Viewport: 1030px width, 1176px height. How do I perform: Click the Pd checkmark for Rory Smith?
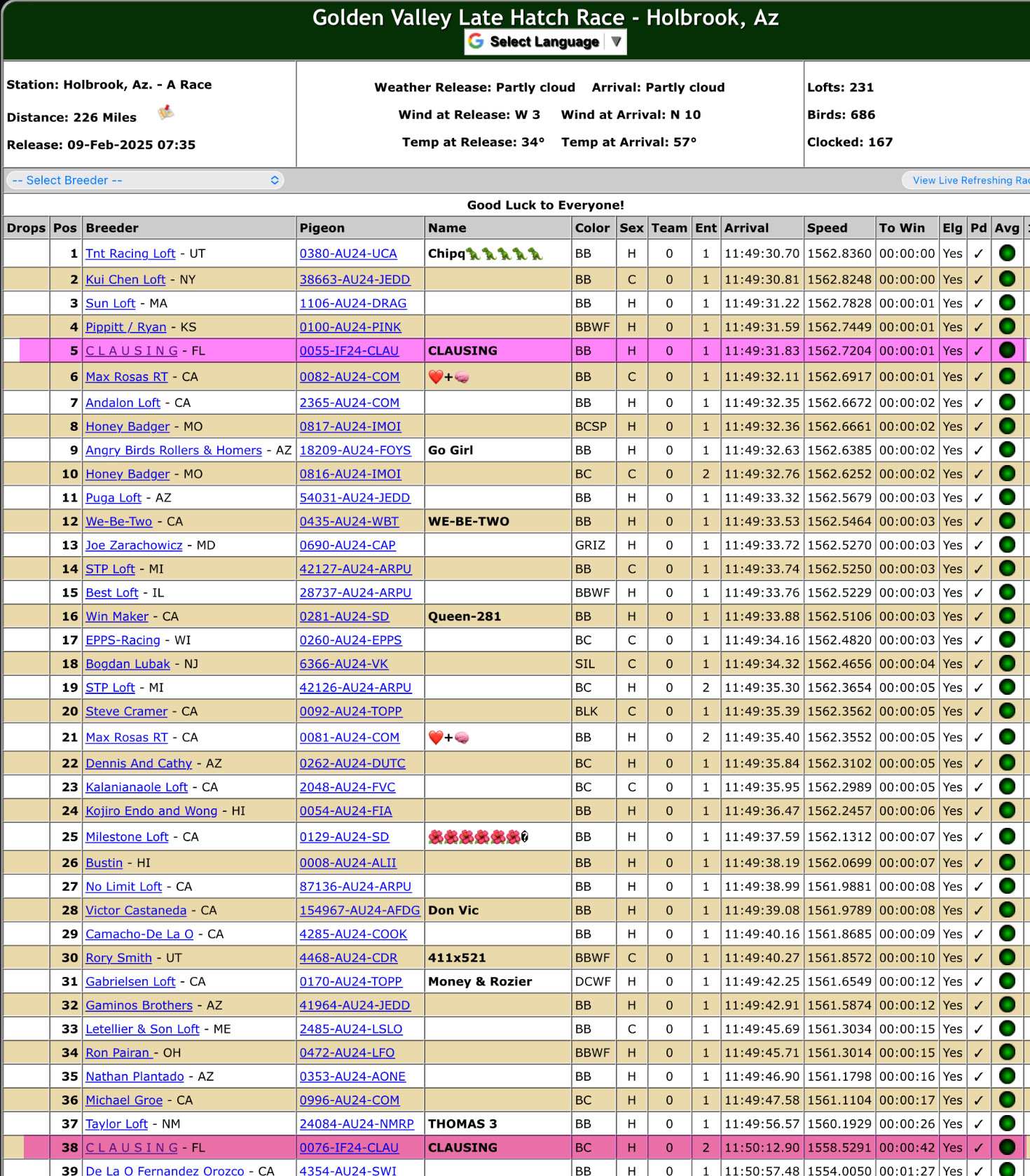978,957
